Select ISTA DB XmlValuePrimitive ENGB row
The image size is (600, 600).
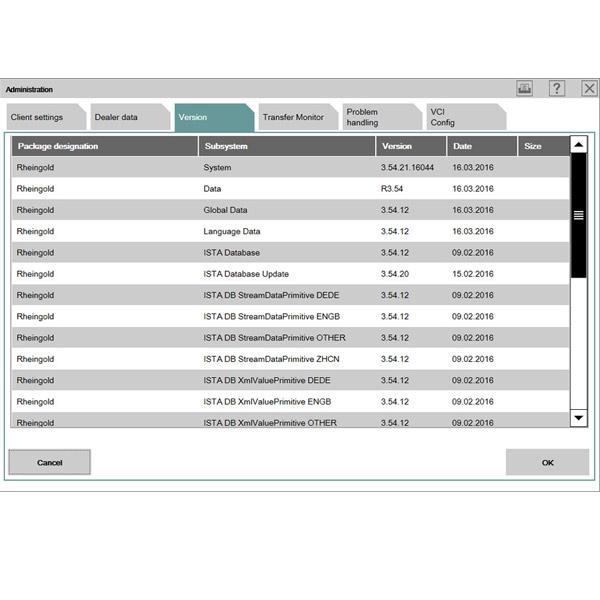coord(290,402)
